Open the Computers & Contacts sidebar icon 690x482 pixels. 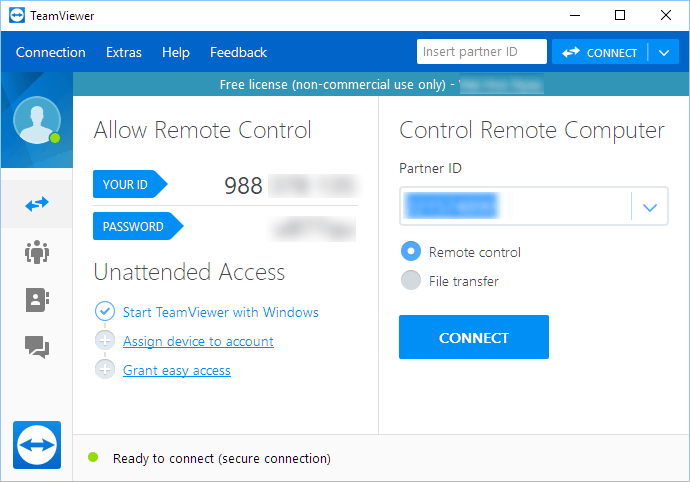pyautogui.click(x=37, y=299)
